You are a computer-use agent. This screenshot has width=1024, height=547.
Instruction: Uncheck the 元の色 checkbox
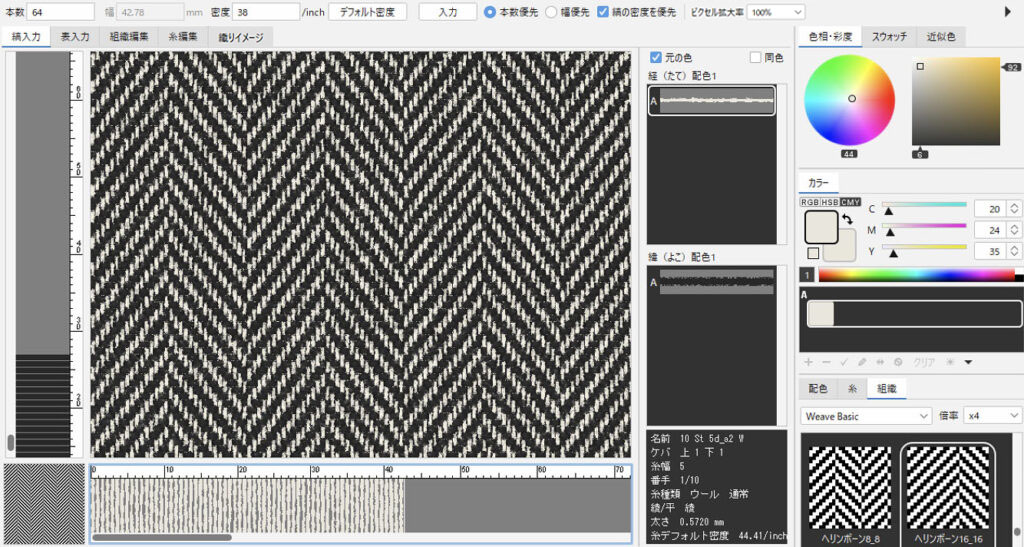(x=656, y=58)
